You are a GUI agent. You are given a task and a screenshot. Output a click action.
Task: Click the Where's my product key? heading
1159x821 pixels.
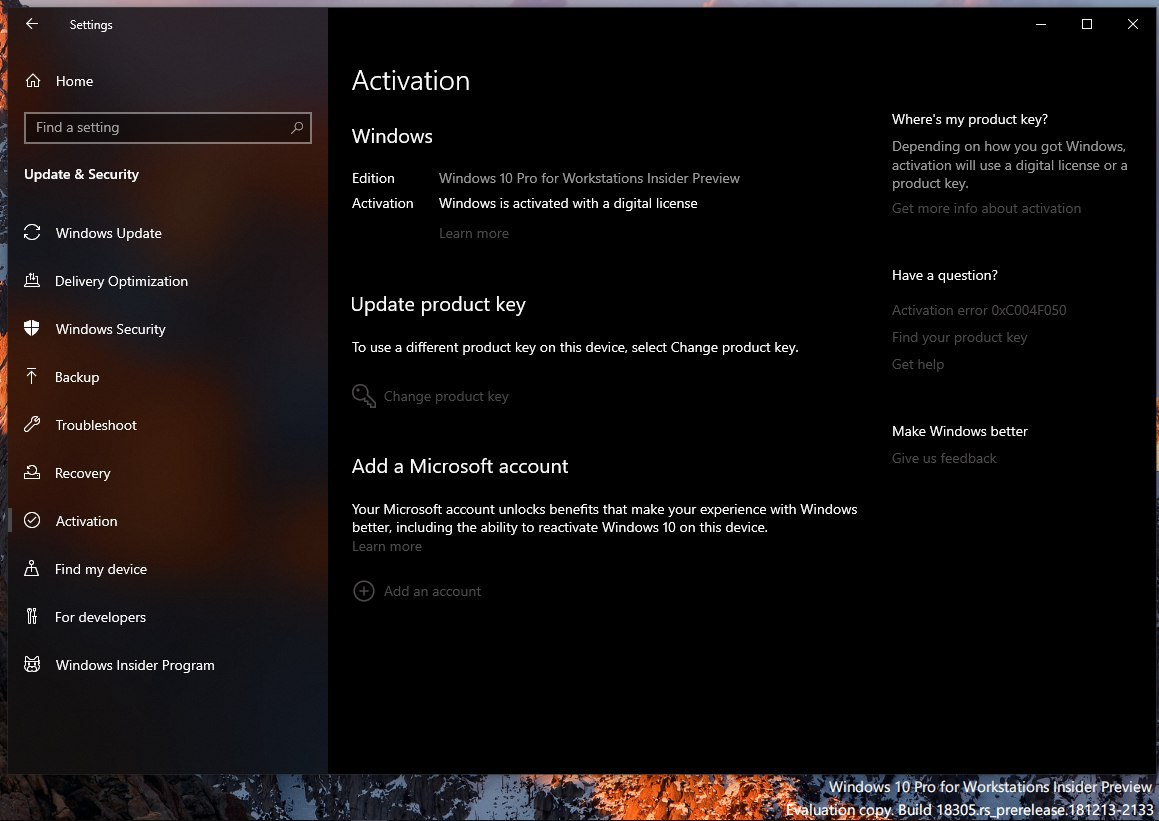click(x=970, y=120)
